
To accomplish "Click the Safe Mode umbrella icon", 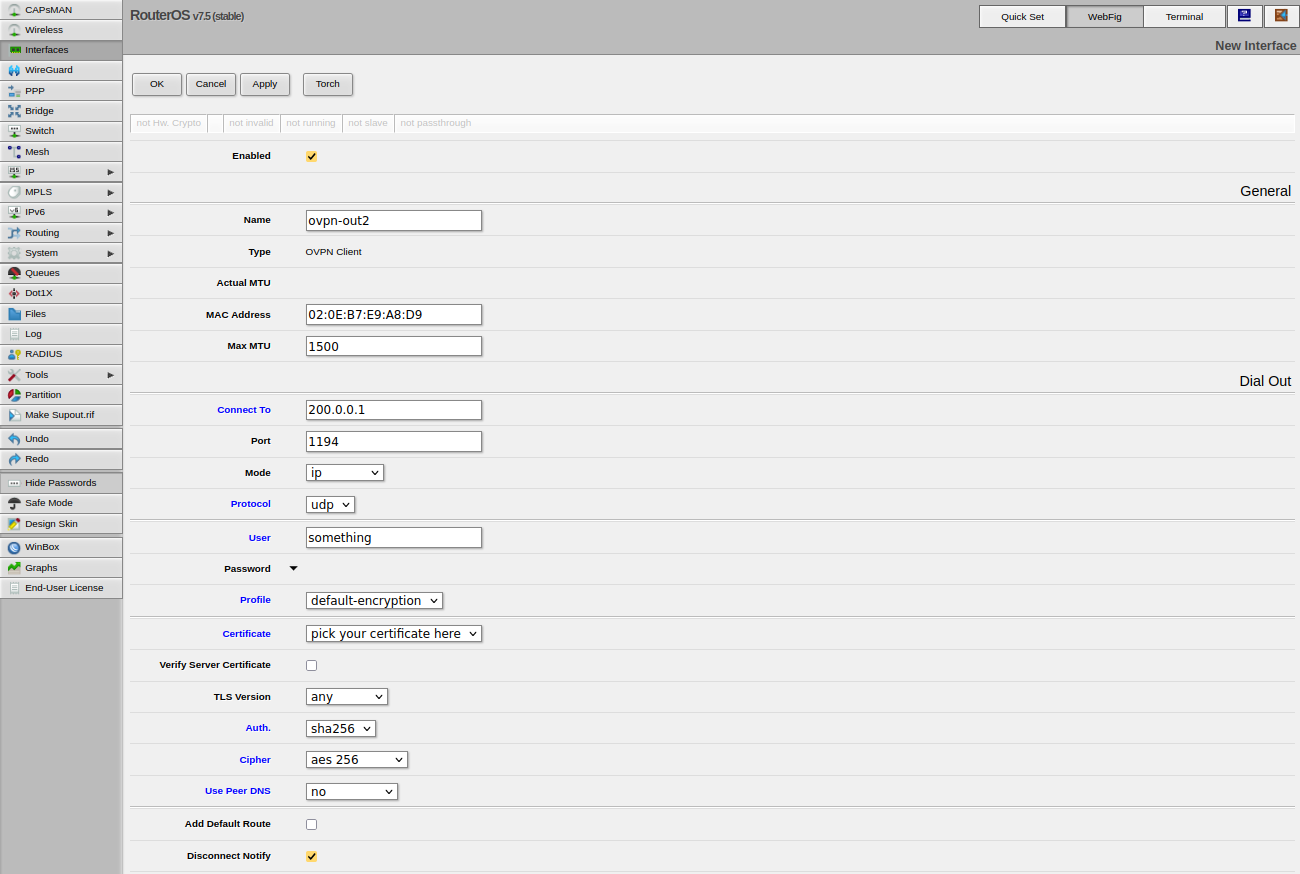I will coord(14,503).
